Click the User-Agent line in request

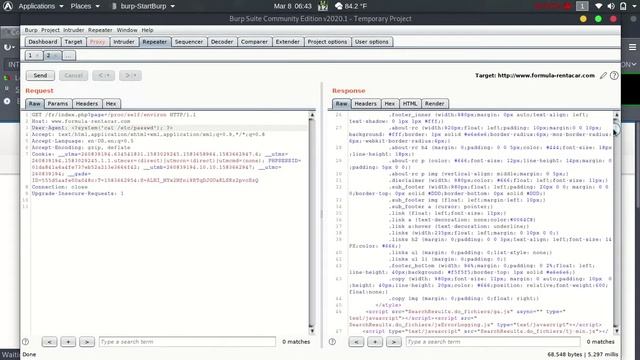pyautogui.click(x=102, y=128)
